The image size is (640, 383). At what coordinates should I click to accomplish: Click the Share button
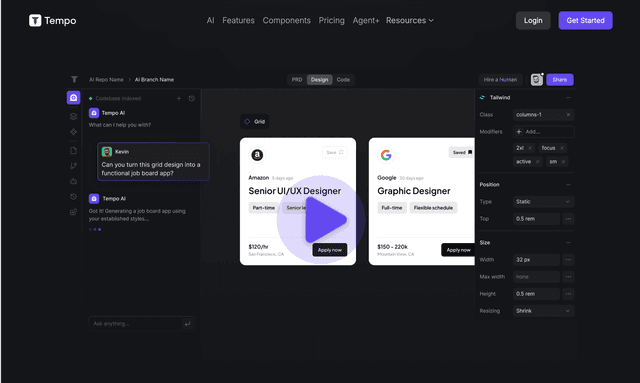coord(560,80)
